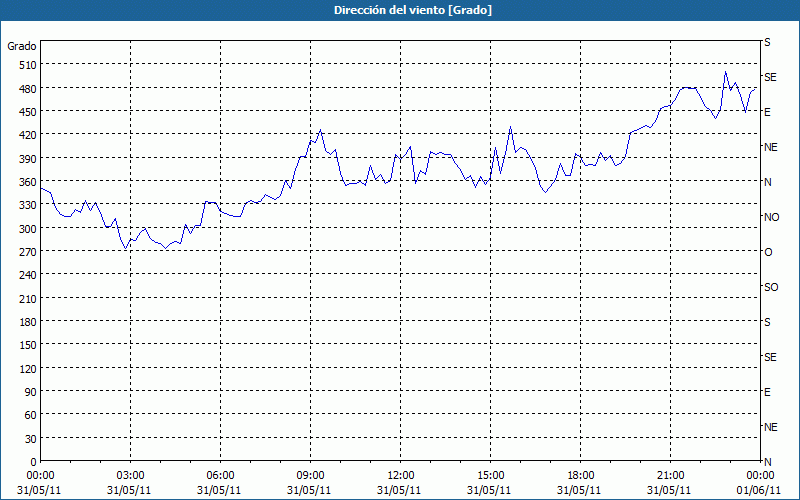Select the 03:00 time axis label
This screenshot has width=800, height=500.
tap(131, 475)
